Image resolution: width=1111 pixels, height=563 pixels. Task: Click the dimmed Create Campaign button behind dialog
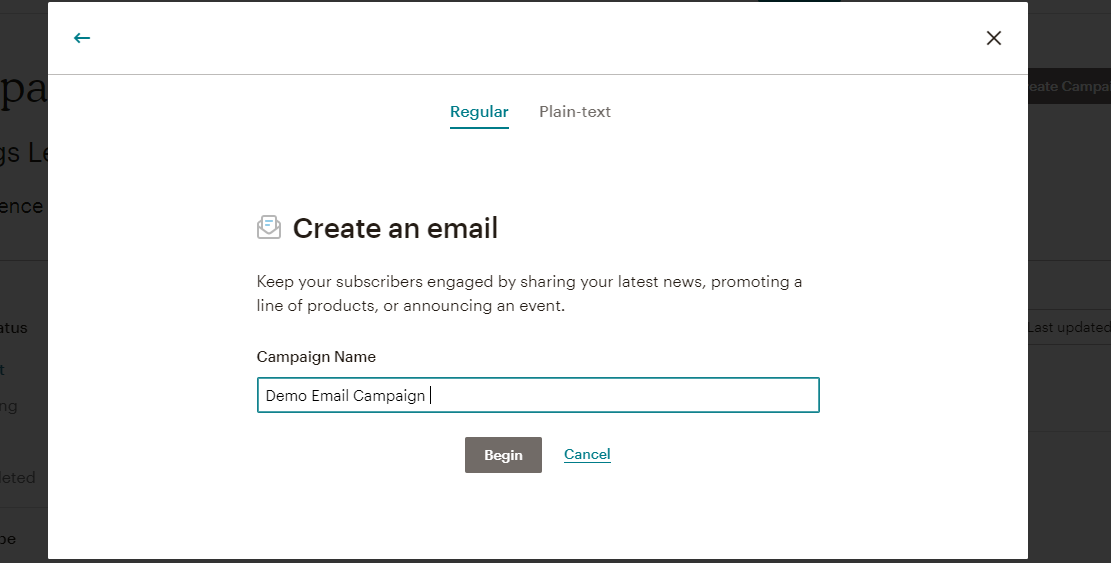coord(1069,86)
